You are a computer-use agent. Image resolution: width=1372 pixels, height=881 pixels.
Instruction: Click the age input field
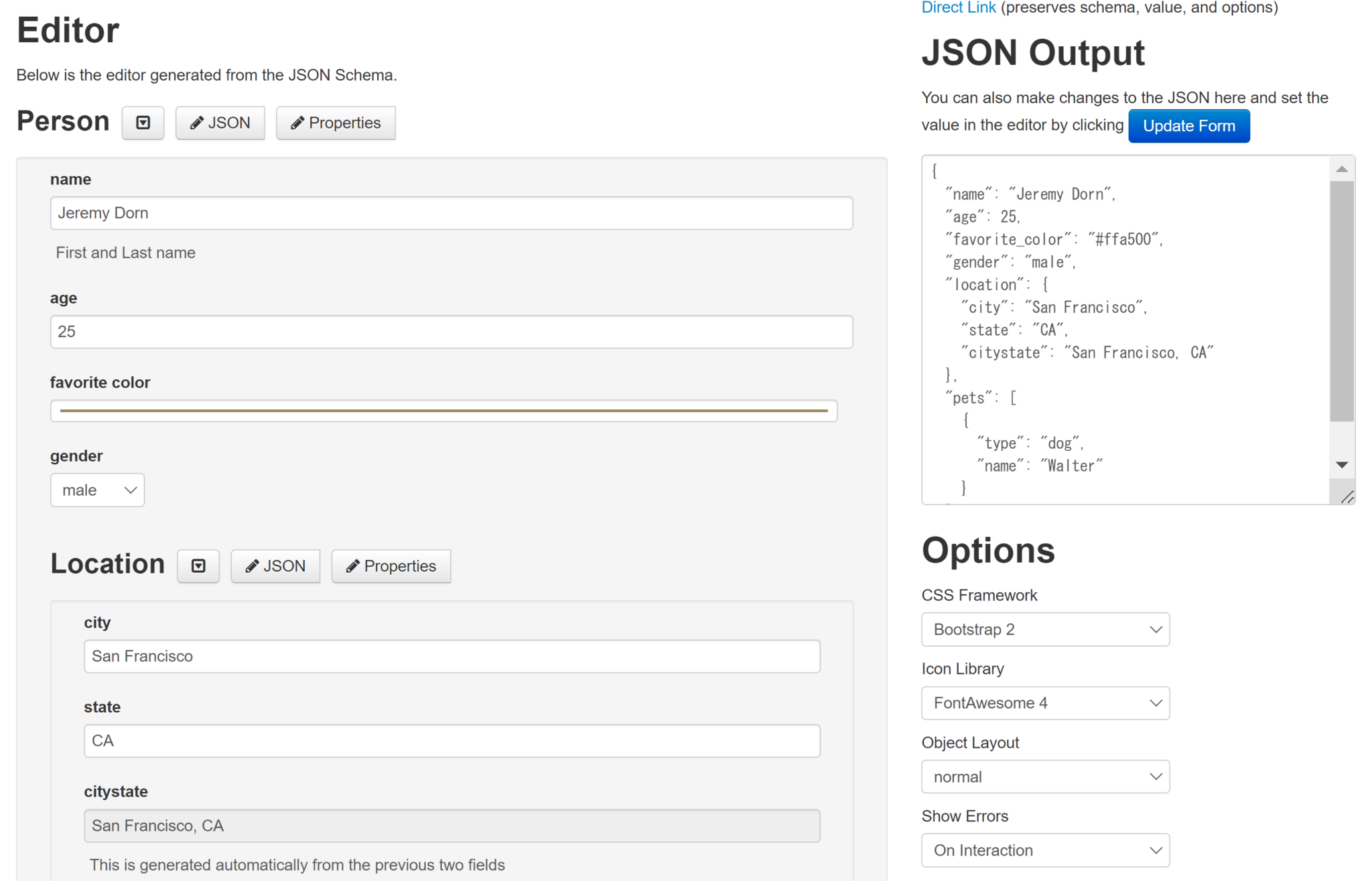[452, 332]
